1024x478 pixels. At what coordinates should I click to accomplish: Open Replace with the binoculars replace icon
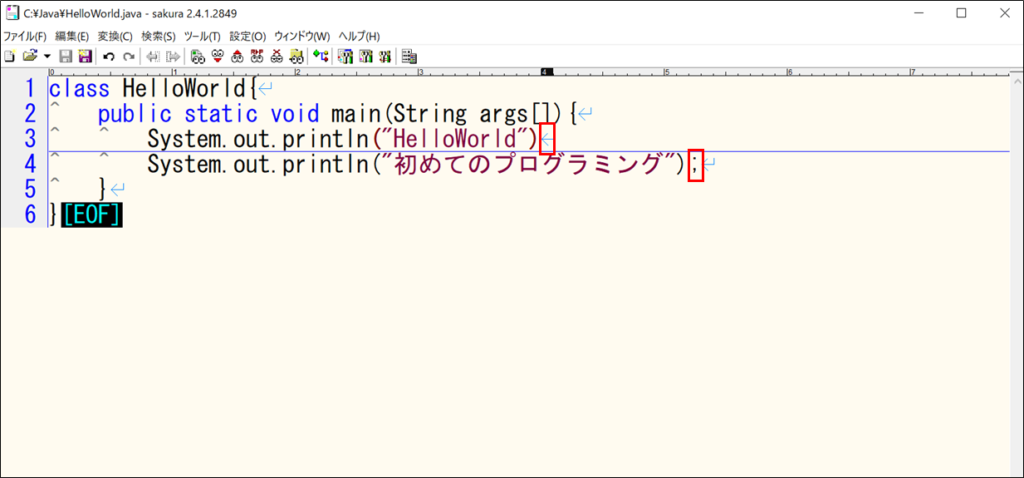point(257,57)
